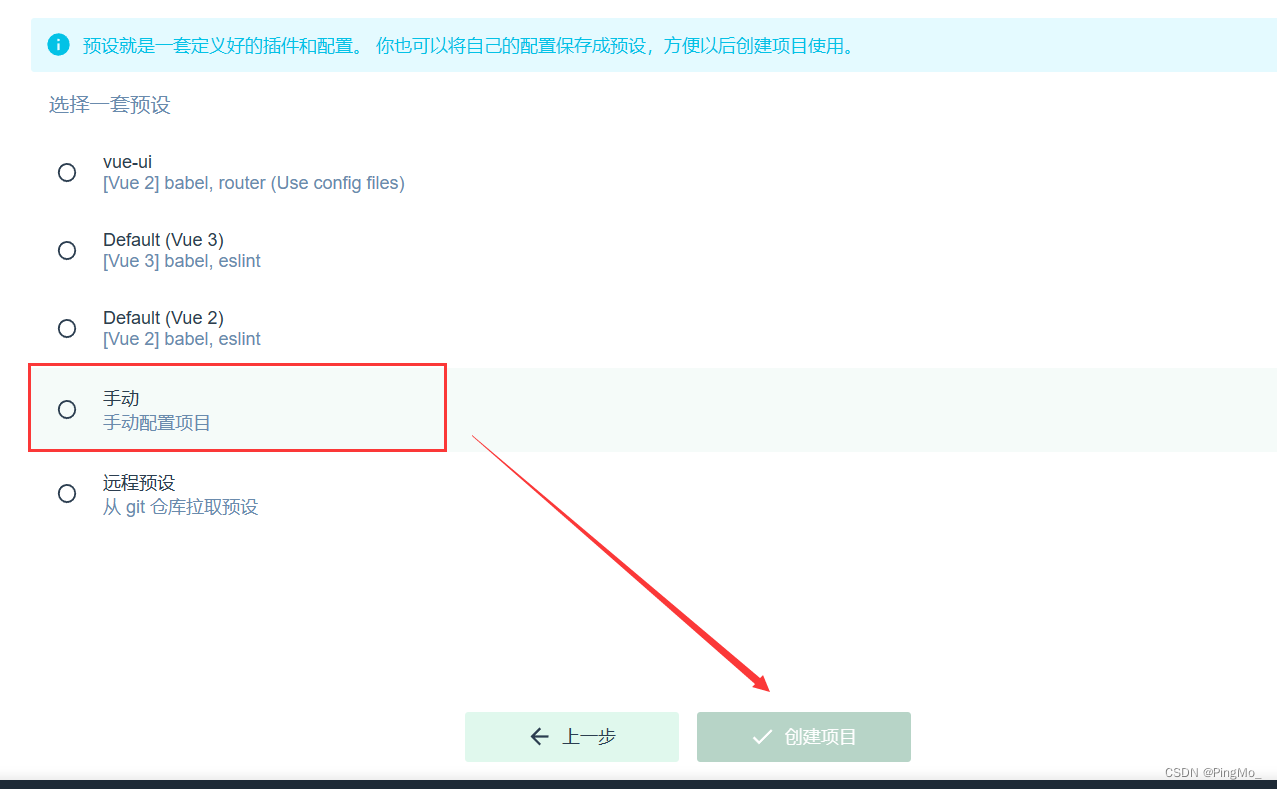
Task: Click the '远程预设' preset title
Action: (139, 483)
